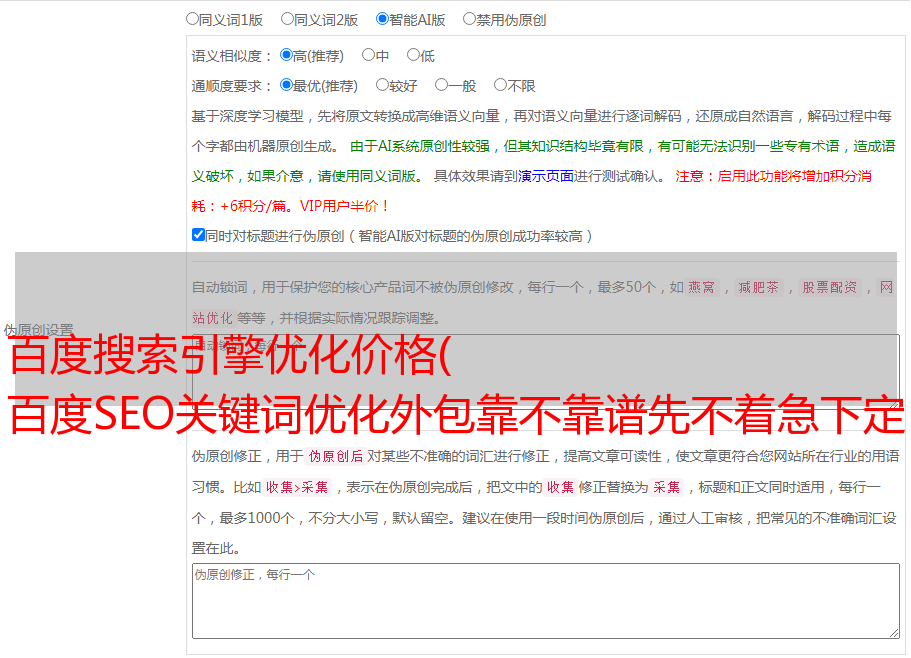The height and width of the screenshot is (658, 911).
Task: Select the 同义词1版 radio option
Action: (192, 19)
